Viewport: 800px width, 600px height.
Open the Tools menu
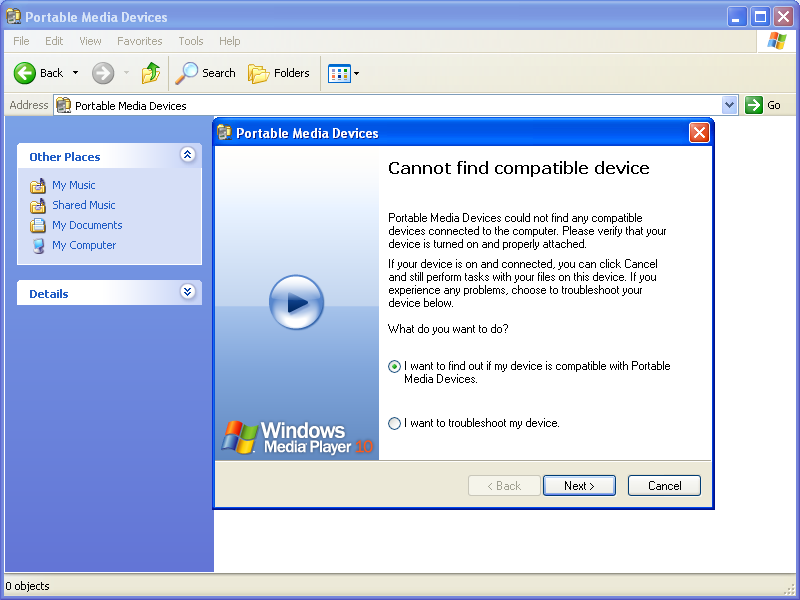coord(191,41)
